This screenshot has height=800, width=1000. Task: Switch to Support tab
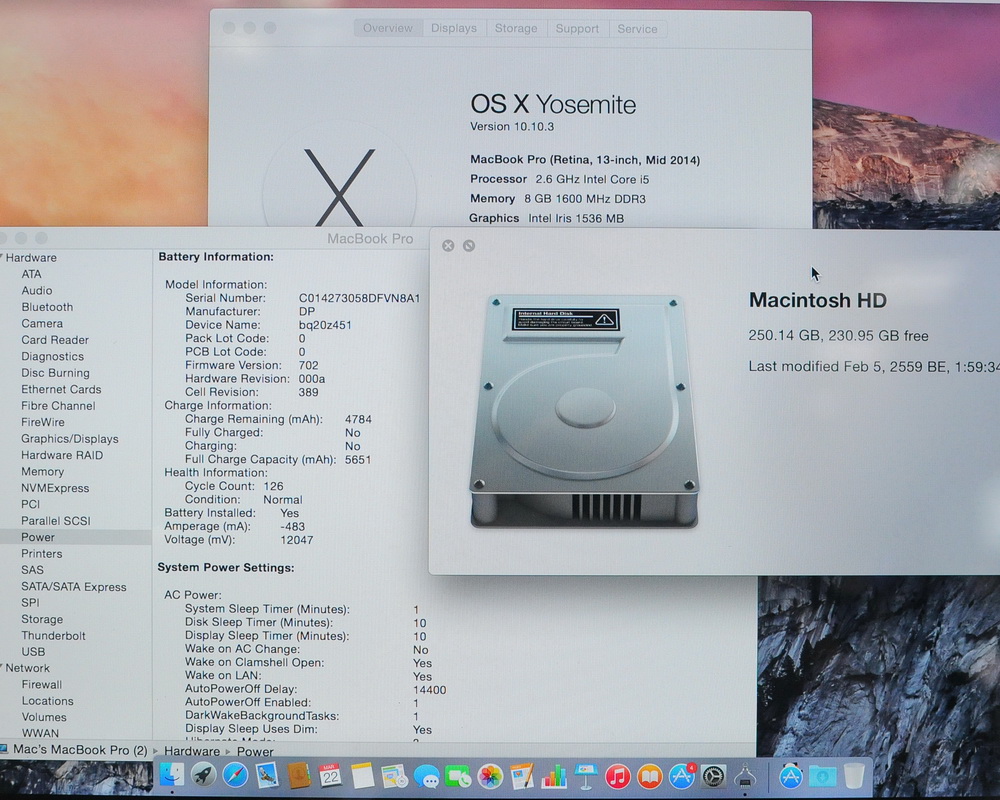pos(577,28)
